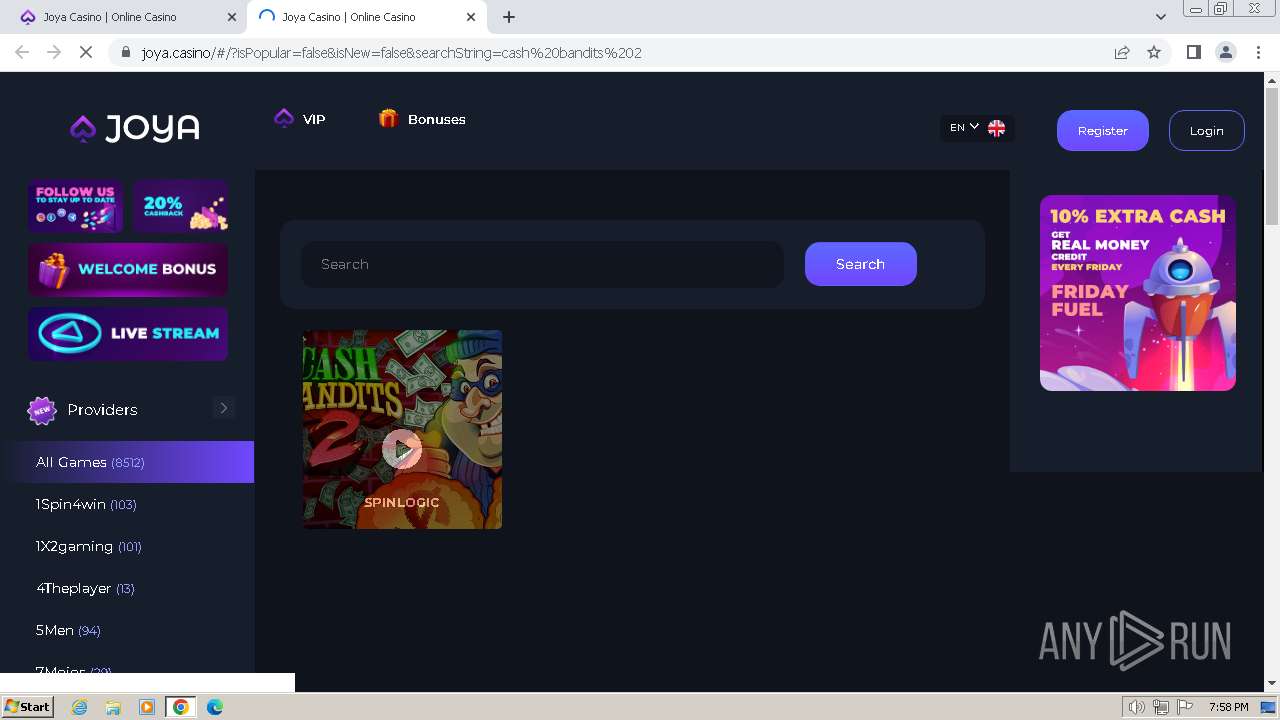Toggle the browser side panel
Screen dimensions: 1280x720
click(x=1193, y=52)
